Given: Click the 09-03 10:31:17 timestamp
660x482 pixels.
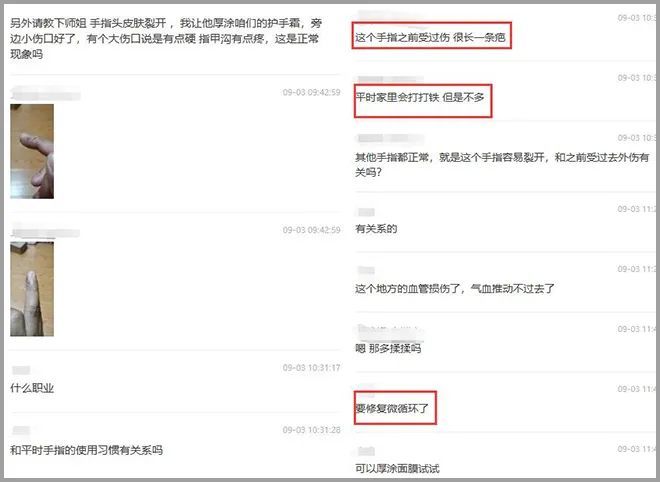Looking at the screenshot, I should (x=311, y=368).
